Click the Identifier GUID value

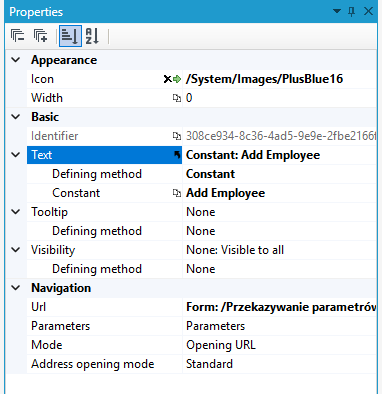281,136
